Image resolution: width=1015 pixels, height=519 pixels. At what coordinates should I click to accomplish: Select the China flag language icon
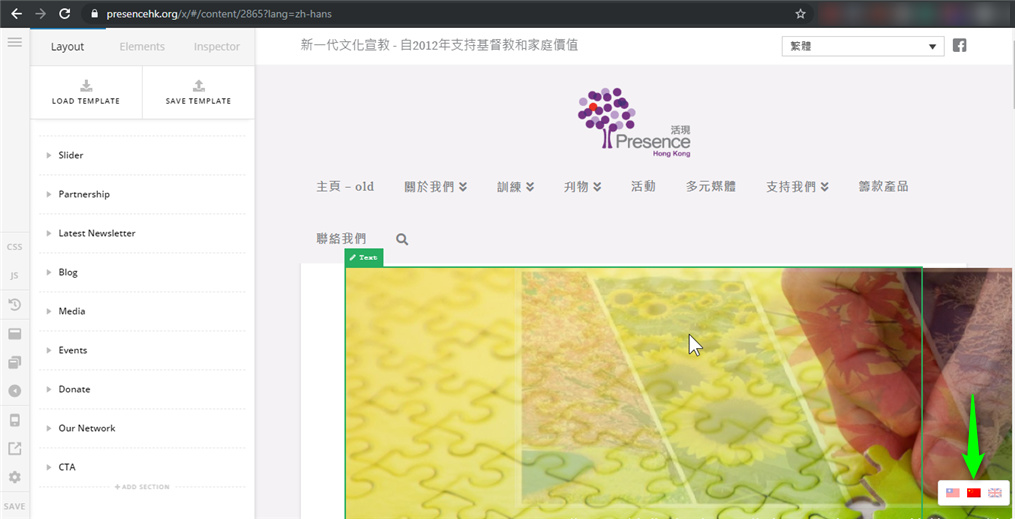(x=974, y=493)
